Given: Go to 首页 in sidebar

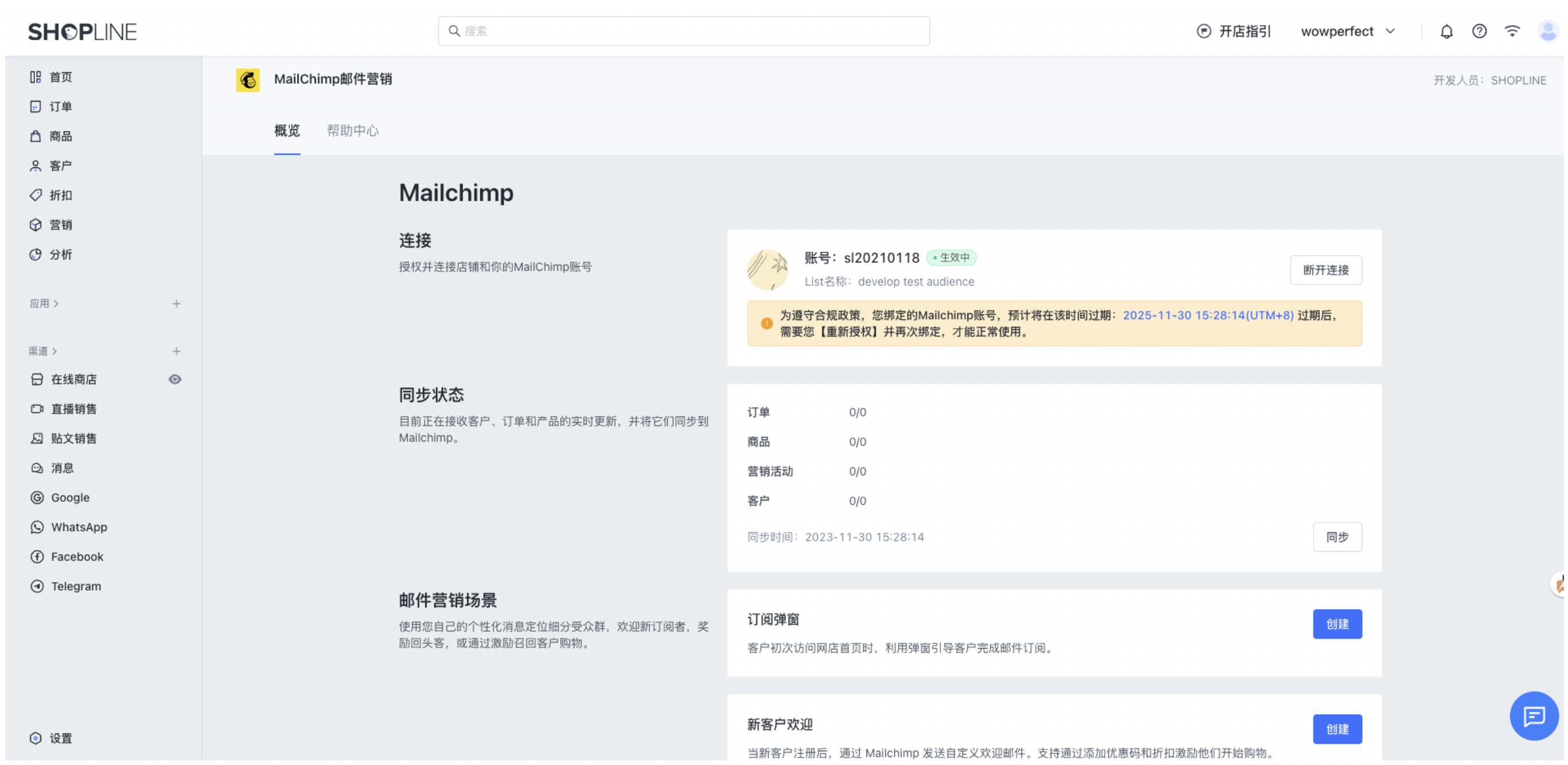Looking at the screenshot, I should [x=51, y=77].
